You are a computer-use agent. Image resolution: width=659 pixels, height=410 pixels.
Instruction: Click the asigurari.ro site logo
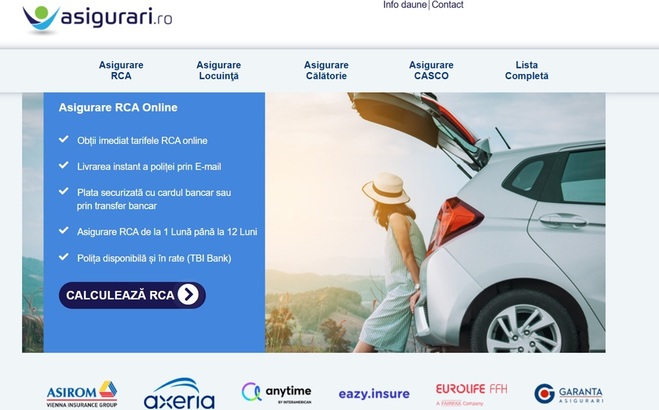pyautogui.click(x=97, y=19)
